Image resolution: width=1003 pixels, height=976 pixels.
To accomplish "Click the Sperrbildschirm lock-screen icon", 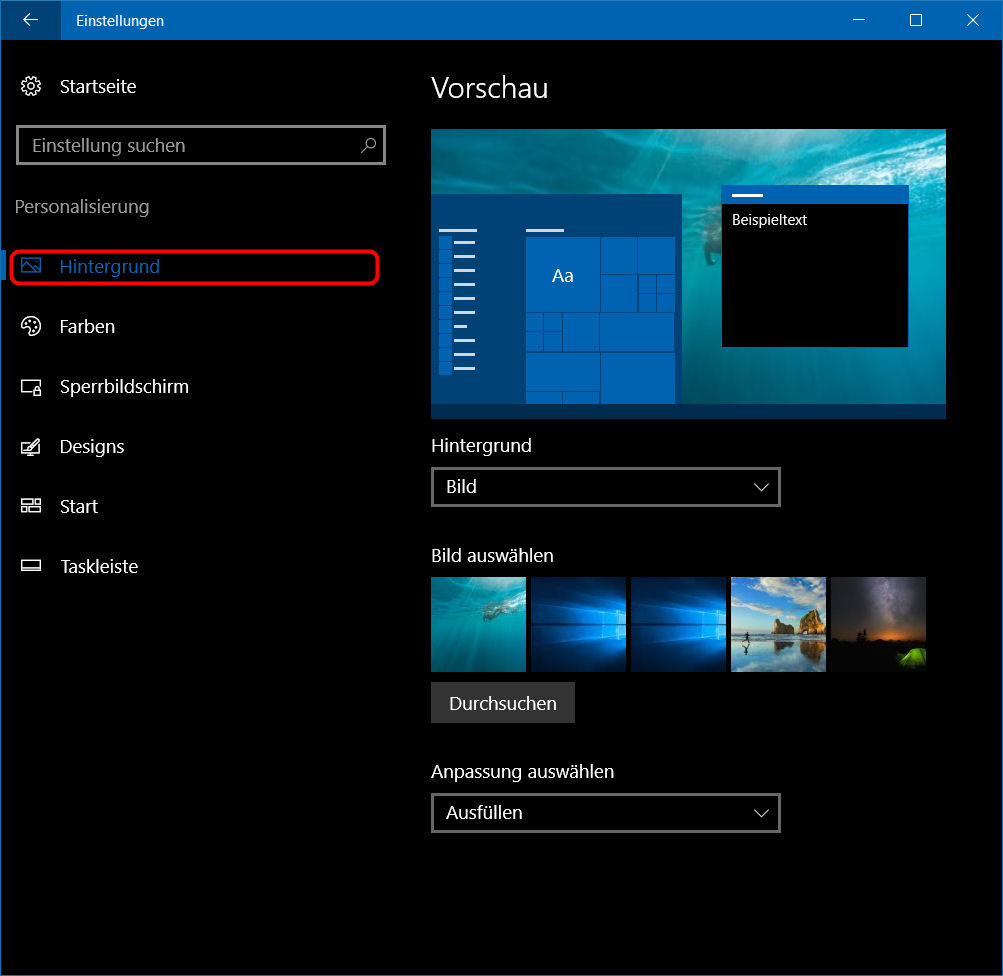I will pyautogui.click(x=31, y=387).
